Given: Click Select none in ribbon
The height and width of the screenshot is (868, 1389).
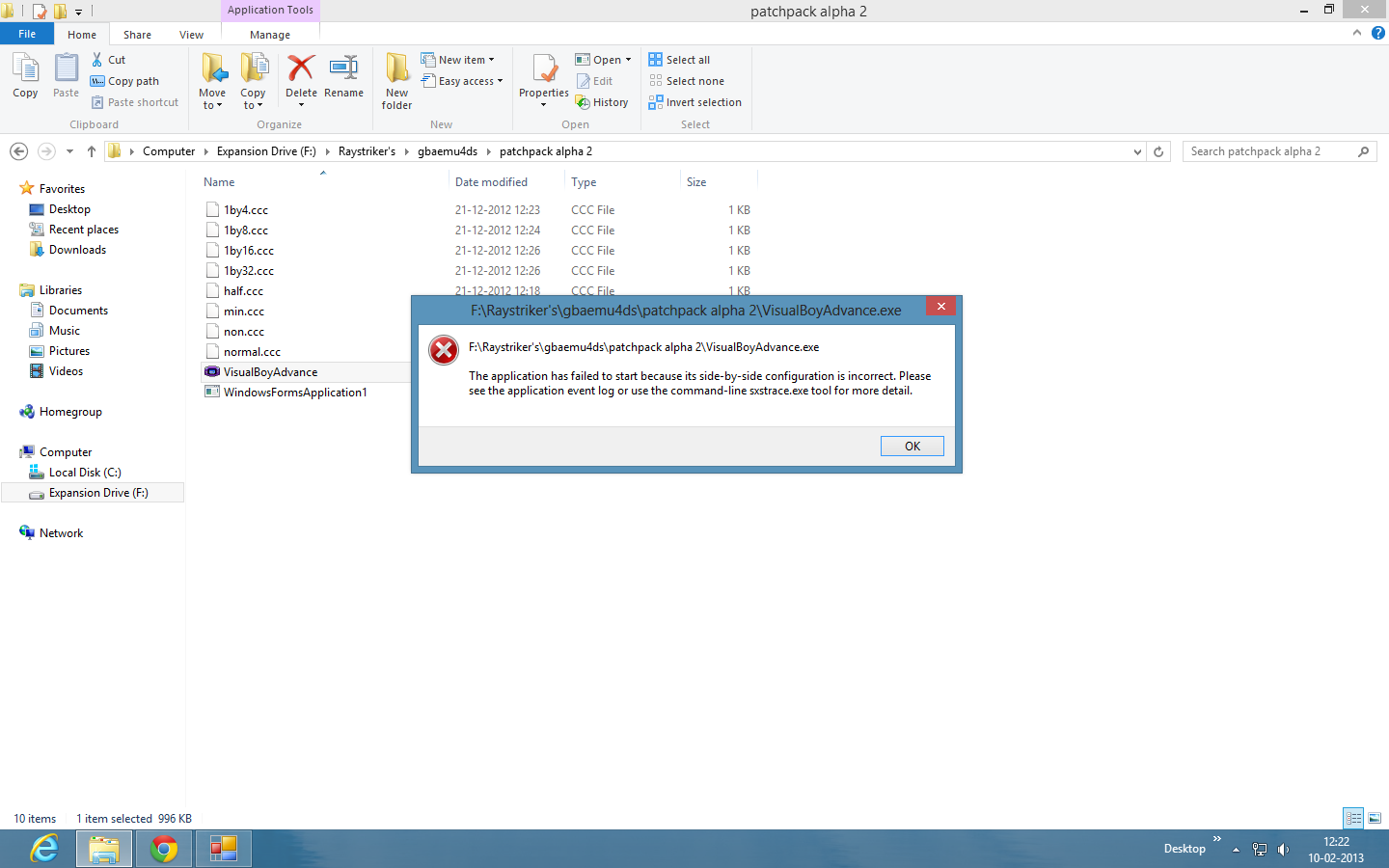Looking at the screenshot, I should click(686, 81).
